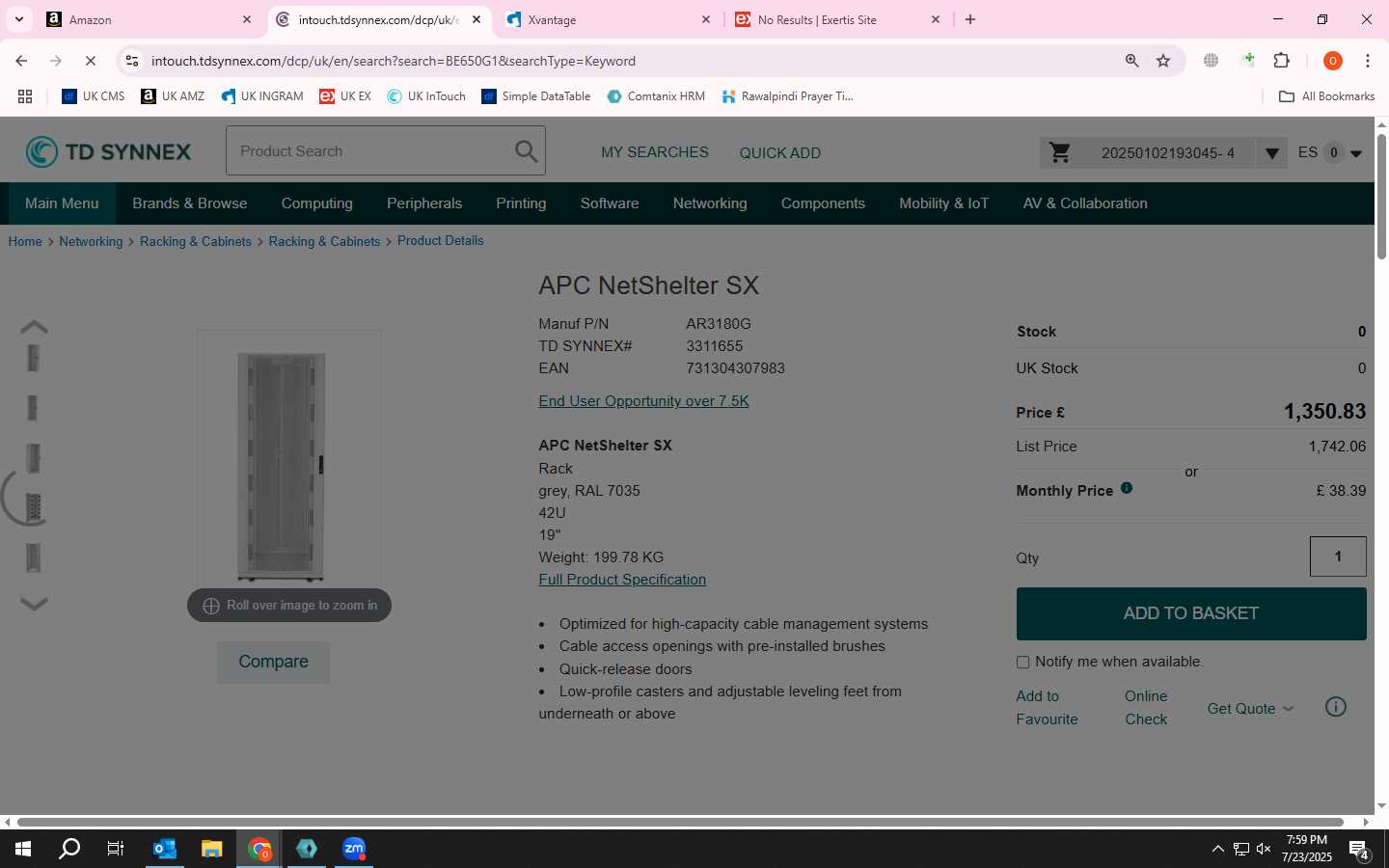Viewport: 1389px width, 868px height.
Task: Select the second rack thumbnail
Action: (x=33, y=408)
